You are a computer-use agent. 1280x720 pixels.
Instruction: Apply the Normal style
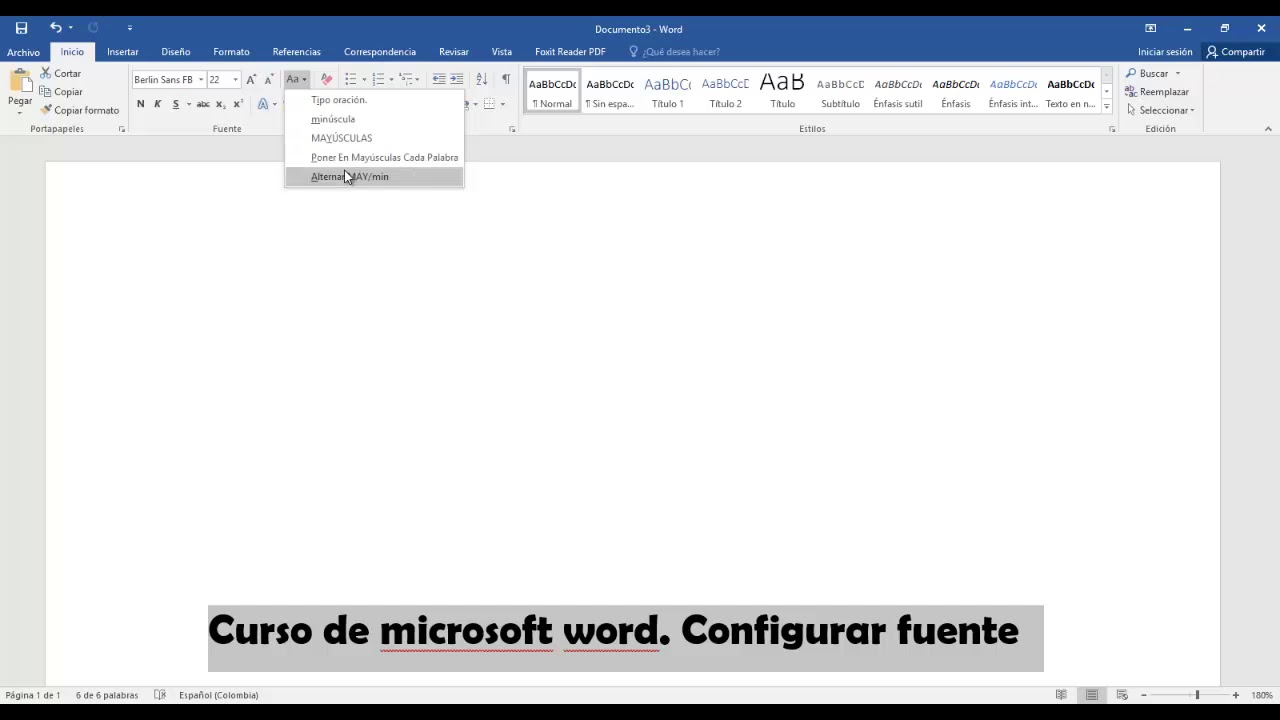tap(552, 91)
